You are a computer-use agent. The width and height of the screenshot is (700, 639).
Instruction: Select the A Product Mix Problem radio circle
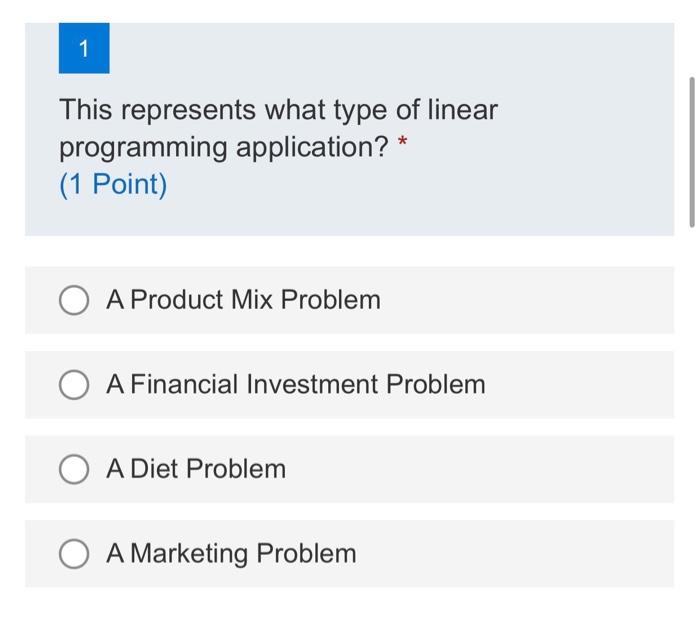pyautogui.click(x=74, y=300)
